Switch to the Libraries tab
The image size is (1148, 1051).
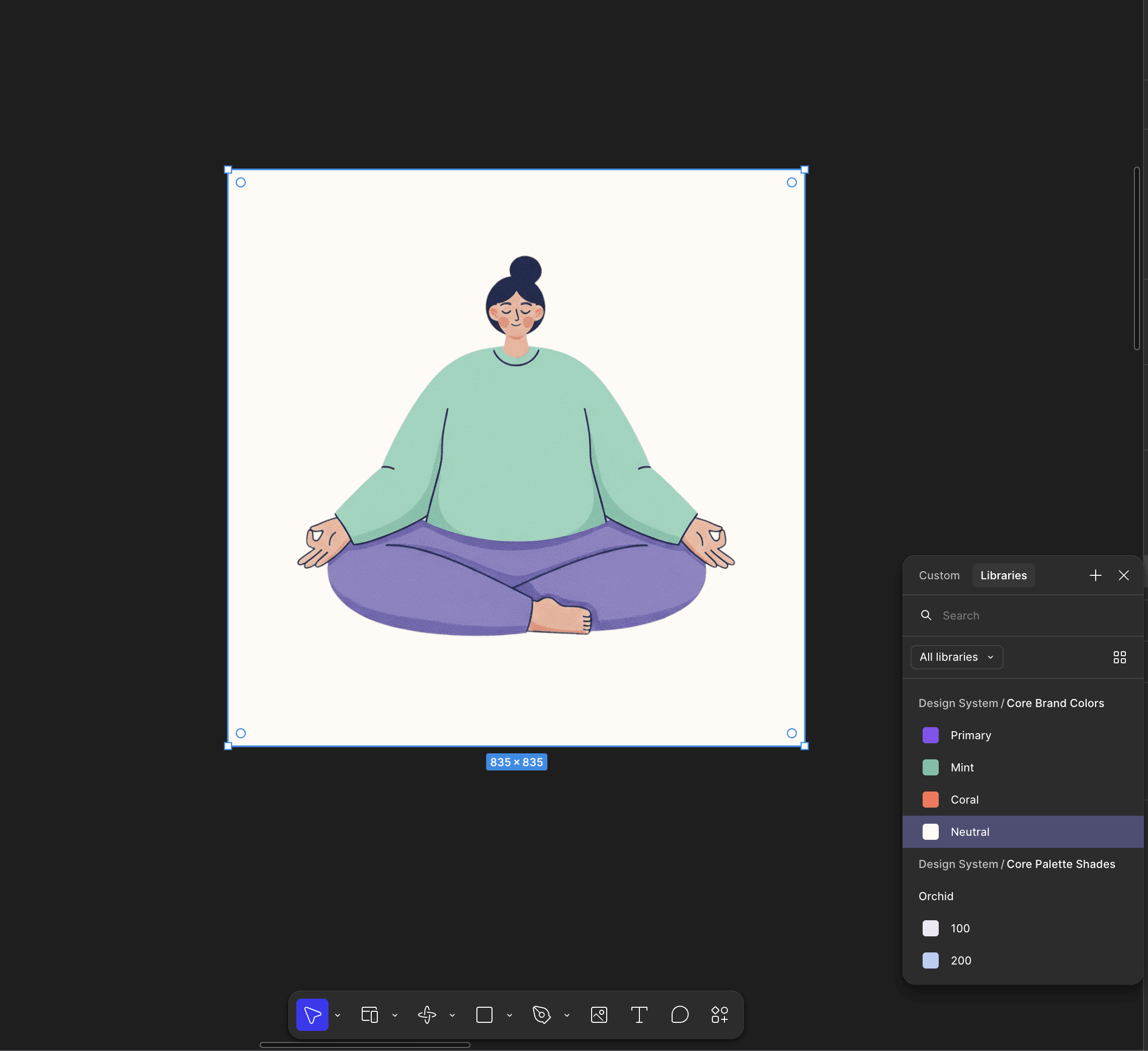(x=1003, y=576)
